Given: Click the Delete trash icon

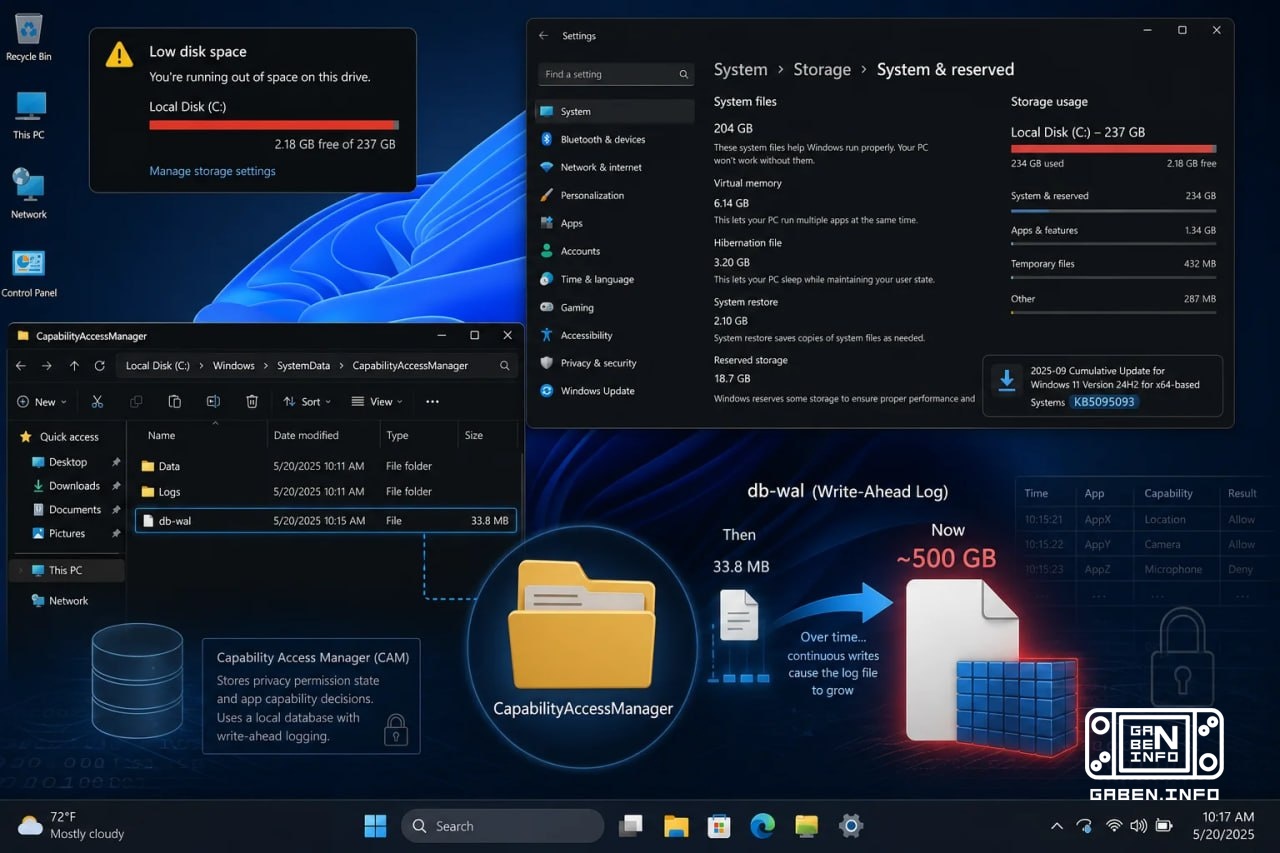Looking at the screenshot, I should pyautogui.click(x=252, y=402).
